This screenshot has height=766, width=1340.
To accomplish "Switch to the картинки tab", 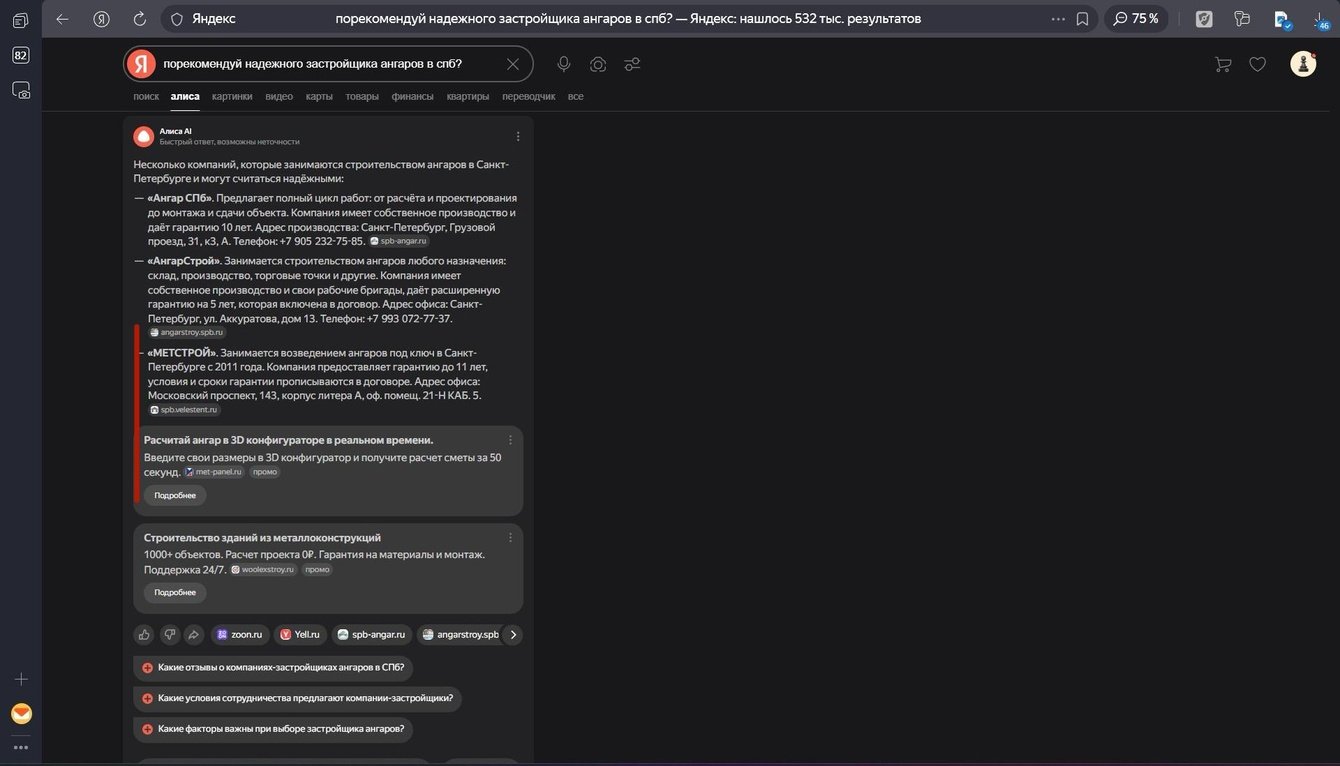I will 232,96.
